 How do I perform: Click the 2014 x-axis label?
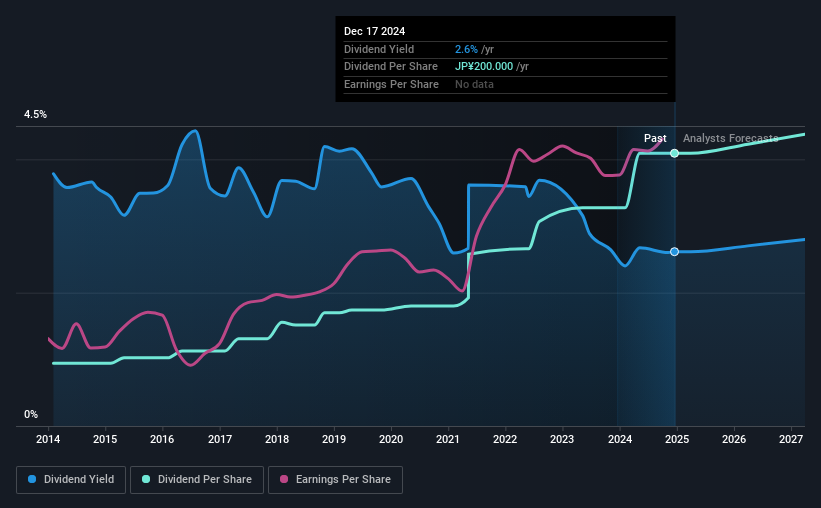48,439
